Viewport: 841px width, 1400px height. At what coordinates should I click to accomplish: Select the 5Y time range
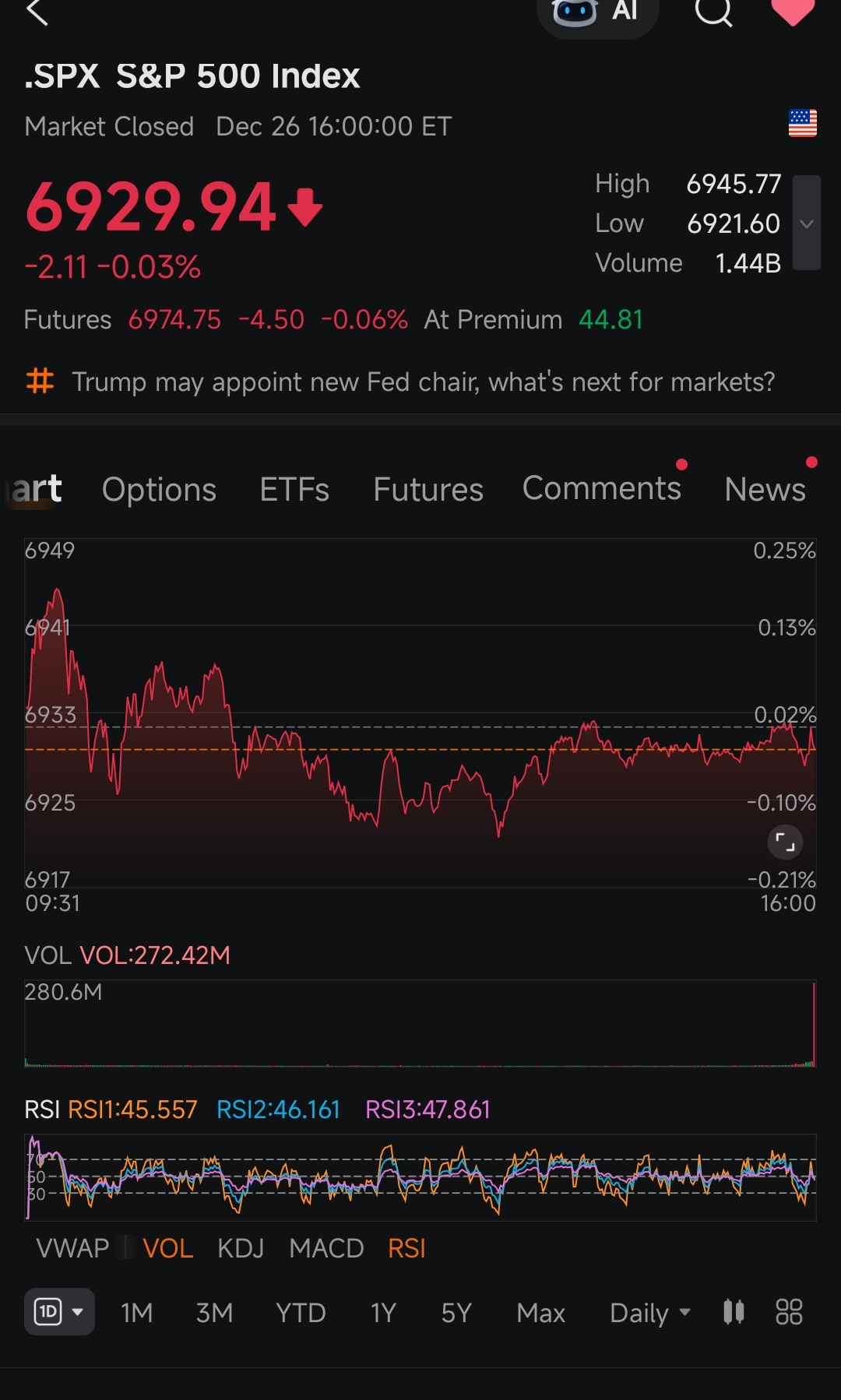(x=456, y=1313)
